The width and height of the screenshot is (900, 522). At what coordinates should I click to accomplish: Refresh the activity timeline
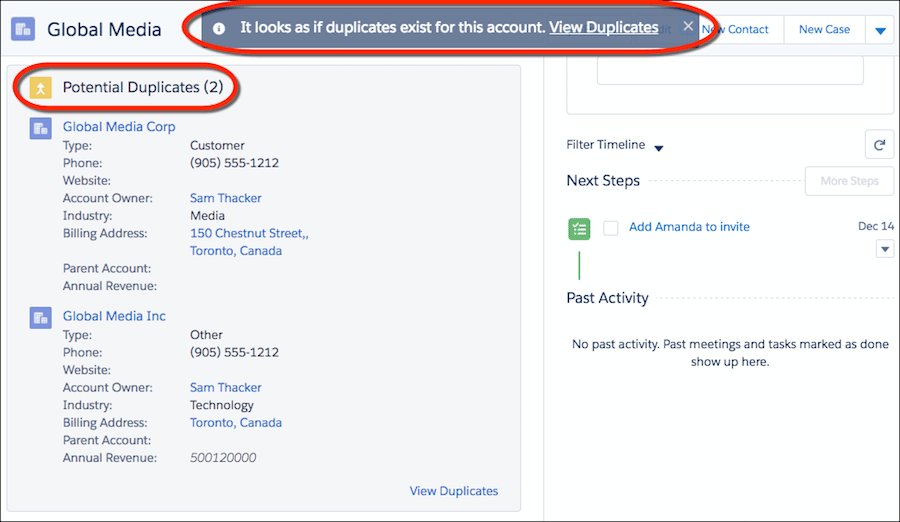pos(879,145)
